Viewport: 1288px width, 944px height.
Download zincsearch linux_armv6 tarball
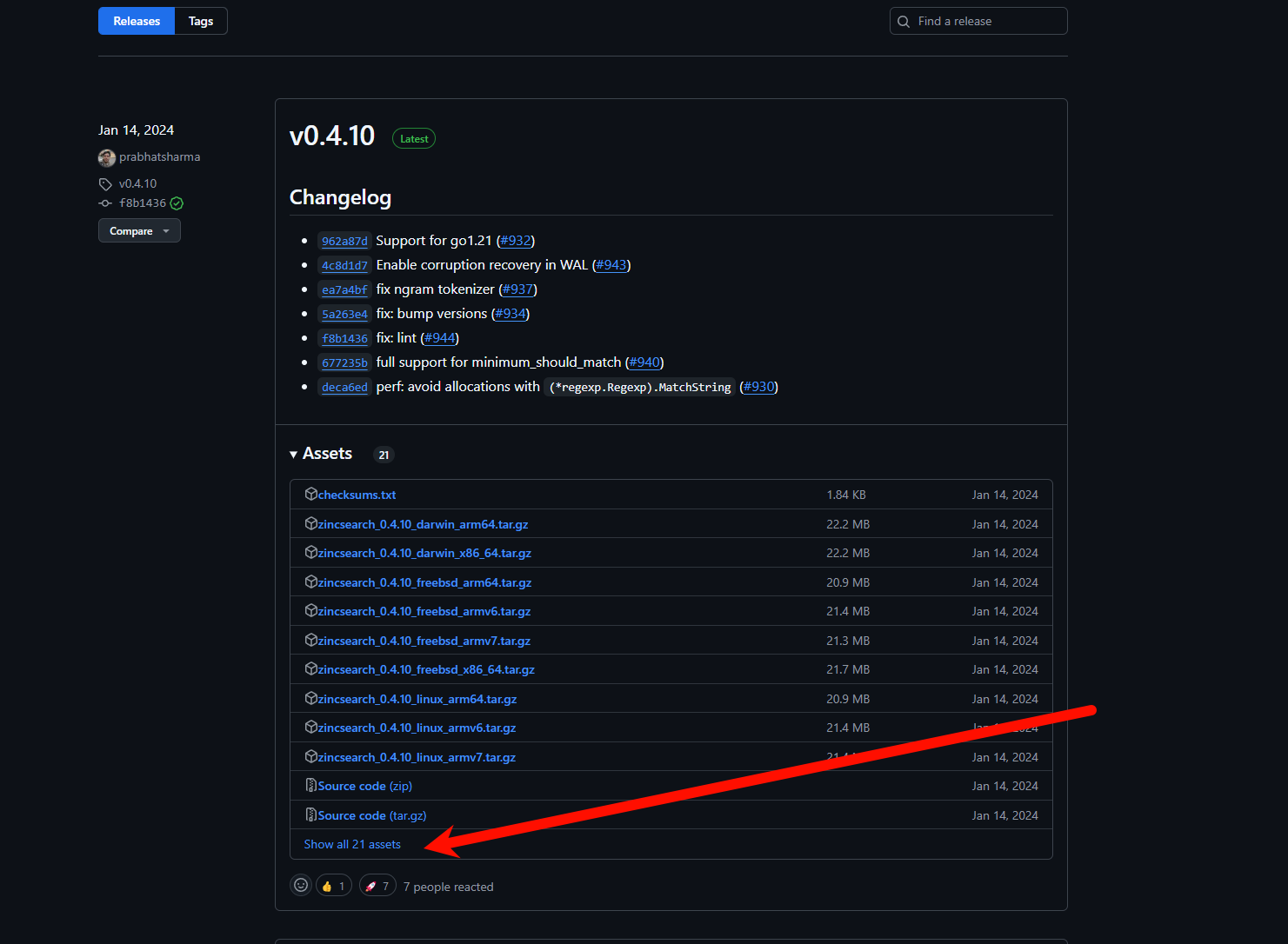coord(417,728)
